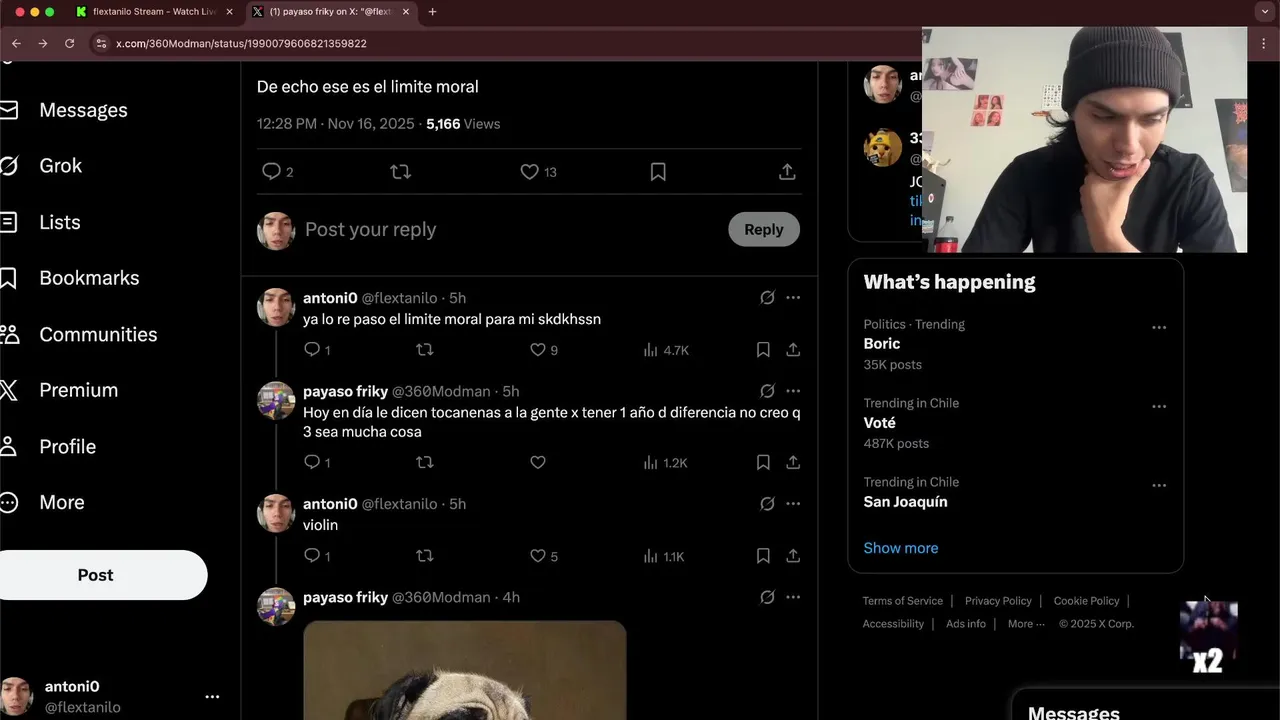Open more options on the 'violin' reply

click(x=793, y=504)
